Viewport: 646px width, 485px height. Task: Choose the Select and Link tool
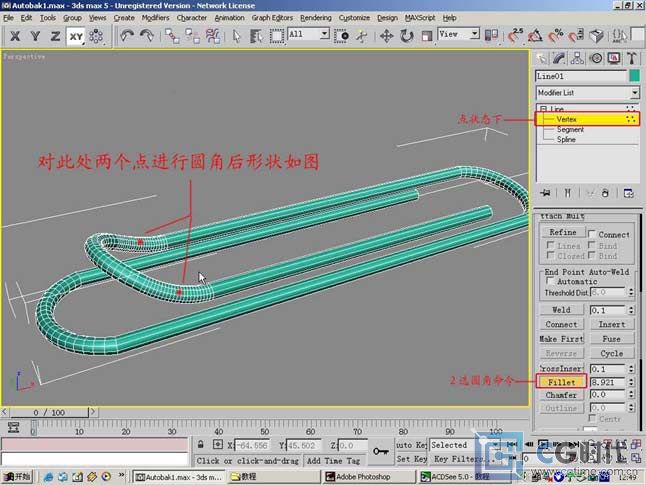click(172, 36)
